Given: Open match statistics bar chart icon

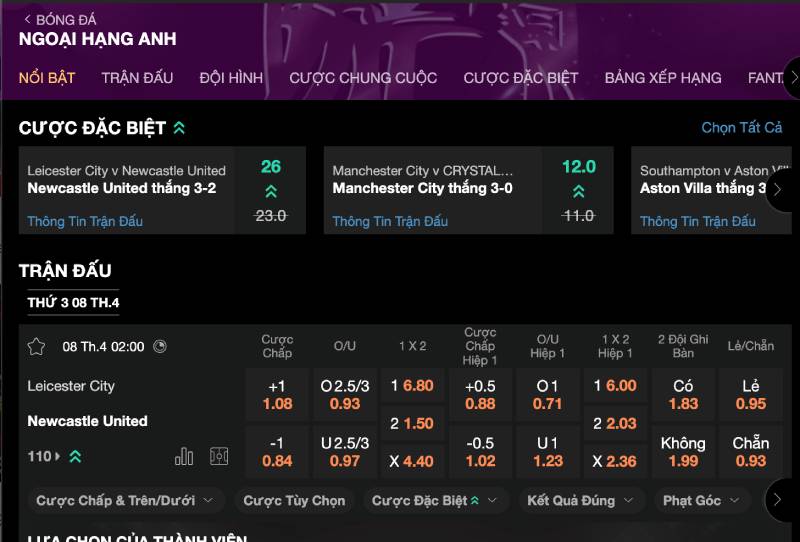Looking at the screenshot, I should point(184,456).
